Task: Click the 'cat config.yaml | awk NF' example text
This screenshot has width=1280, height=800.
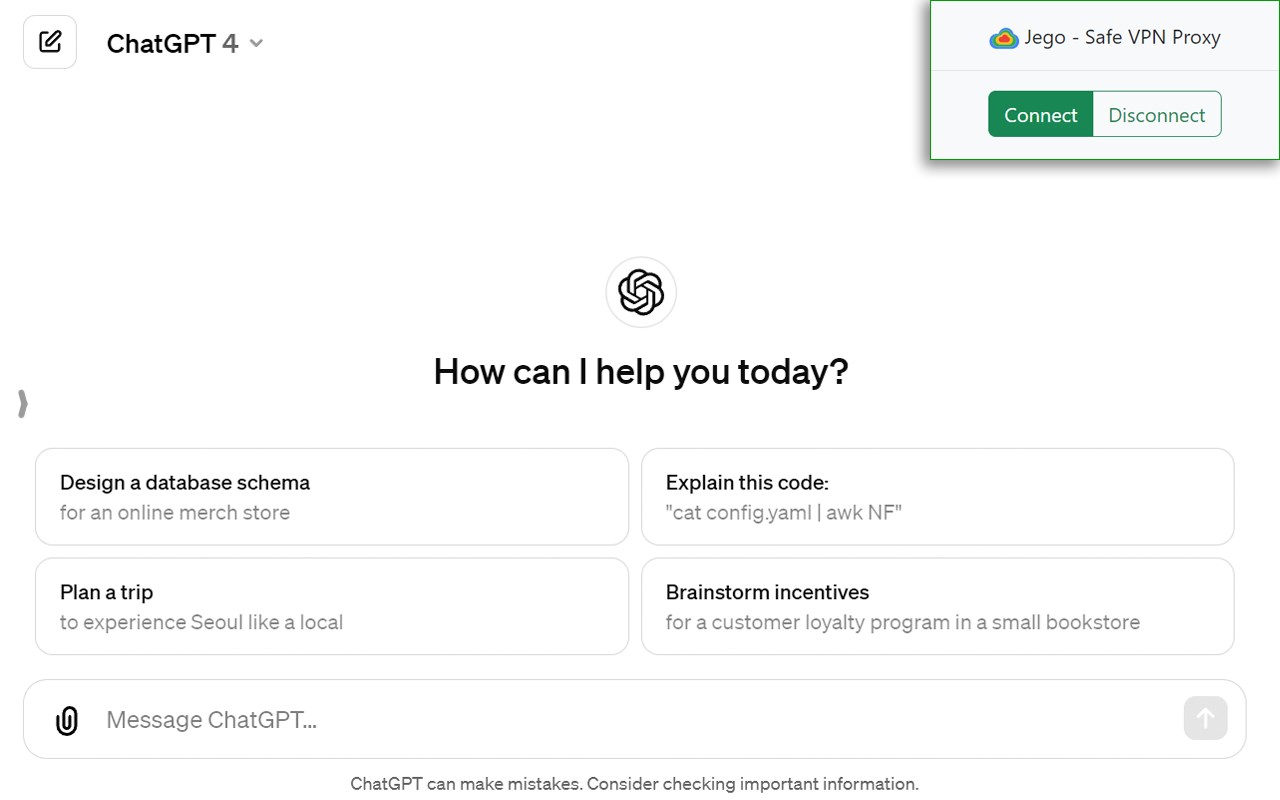Action: click(x=784, y=513)
